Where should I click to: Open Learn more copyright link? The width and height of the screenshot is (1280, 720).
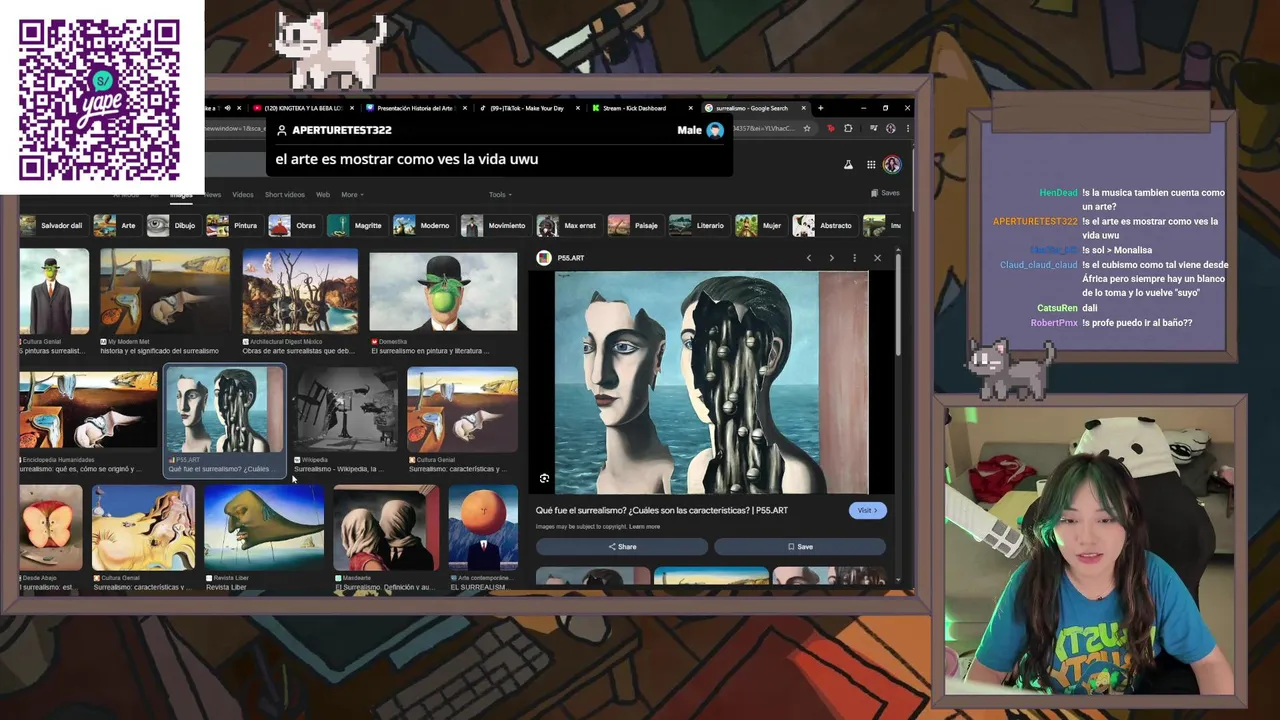[644, 526]
